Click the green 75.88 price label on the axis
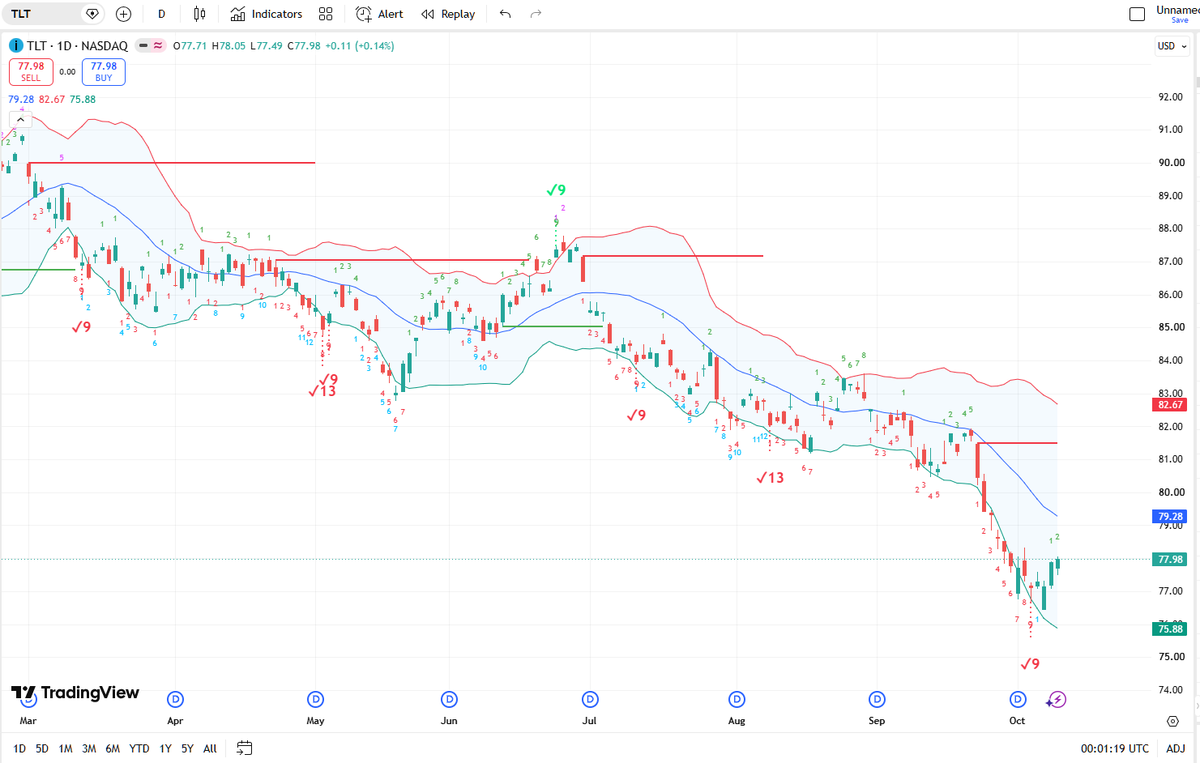Screen dimensions: 1200x763 pyautogui.click(x=1170, y=628)
